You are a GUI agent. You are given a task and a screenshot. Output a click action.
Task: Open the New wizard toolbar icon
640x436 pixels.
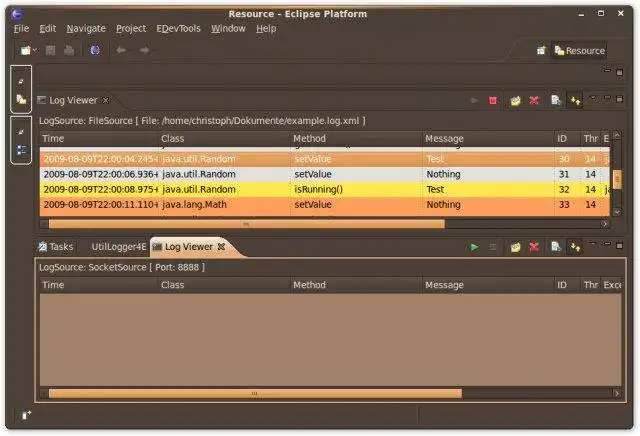coord(26,50)
